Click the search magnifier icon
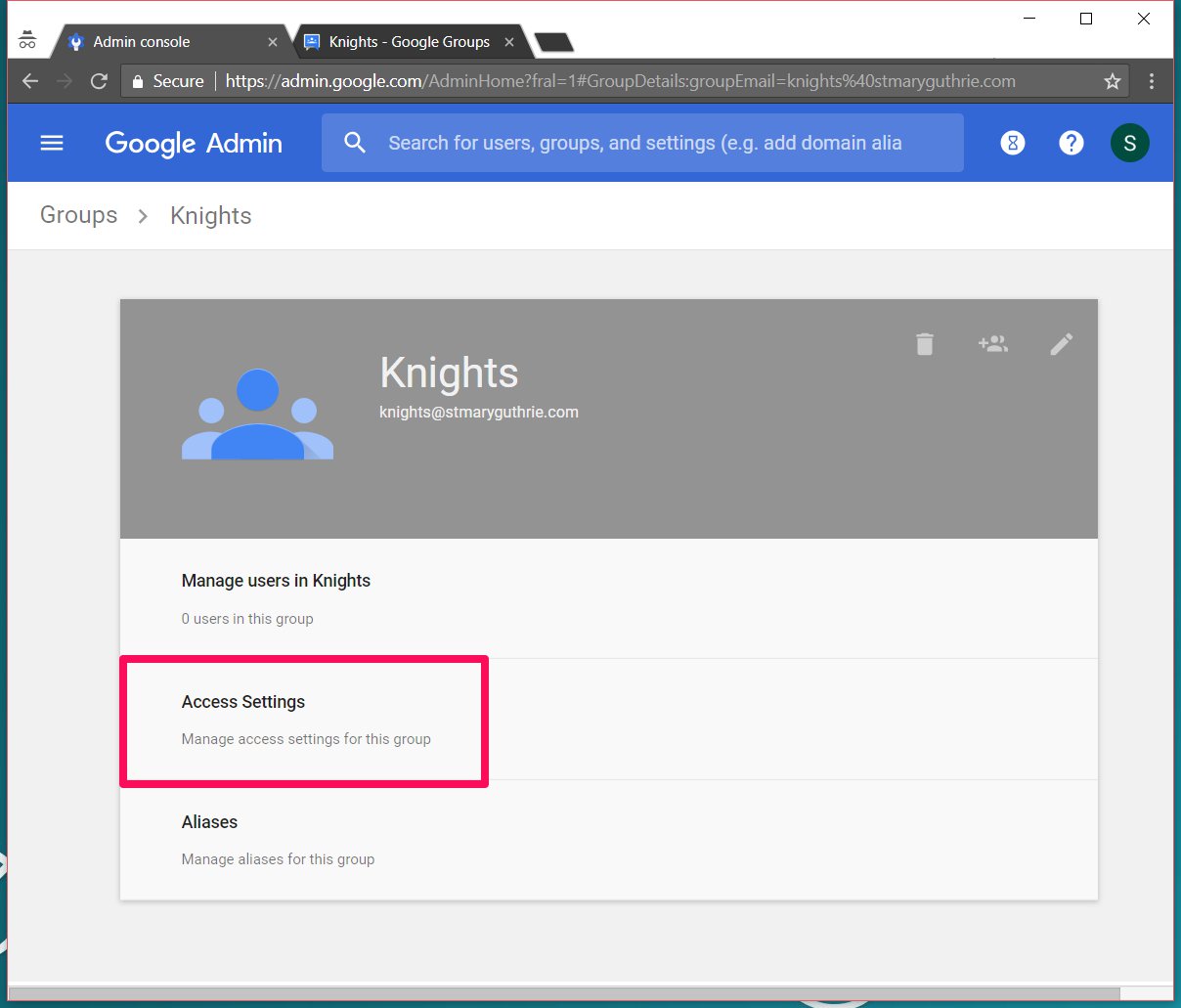Viewport: 1181px width, 1008px height. pos(355,143)
